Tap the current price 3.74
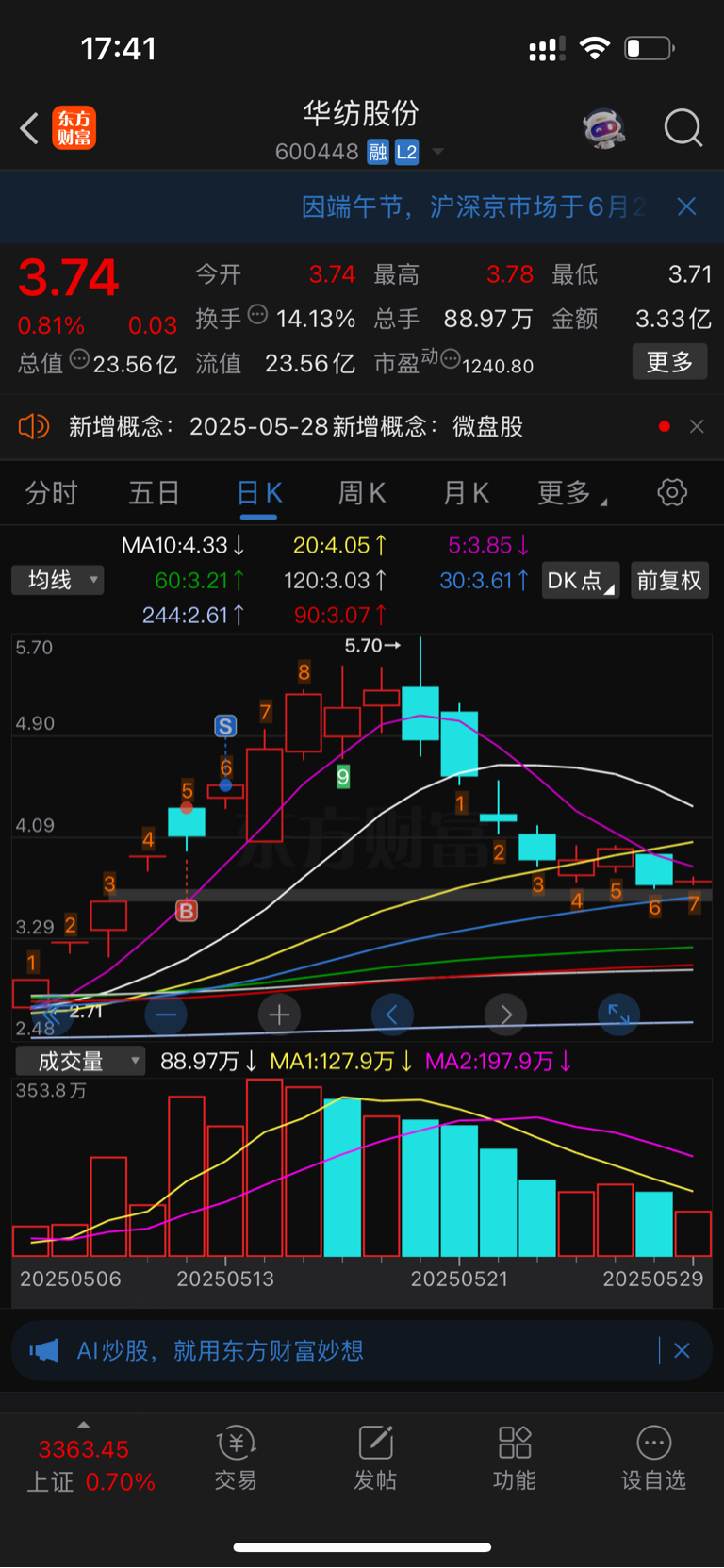This screenshot has width=724, height=1568. click(x=68, y=278)
